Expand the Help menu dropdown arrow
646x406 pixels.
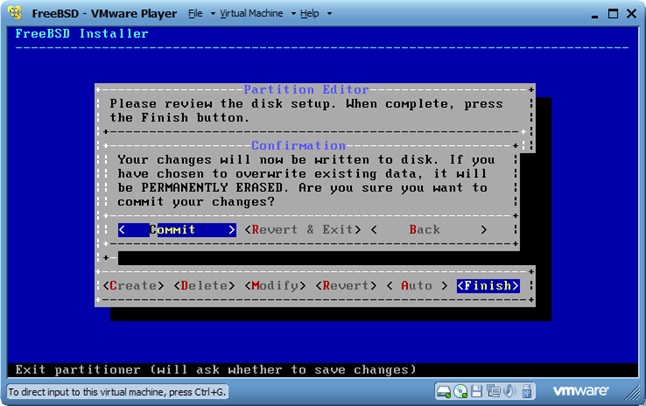328,14
